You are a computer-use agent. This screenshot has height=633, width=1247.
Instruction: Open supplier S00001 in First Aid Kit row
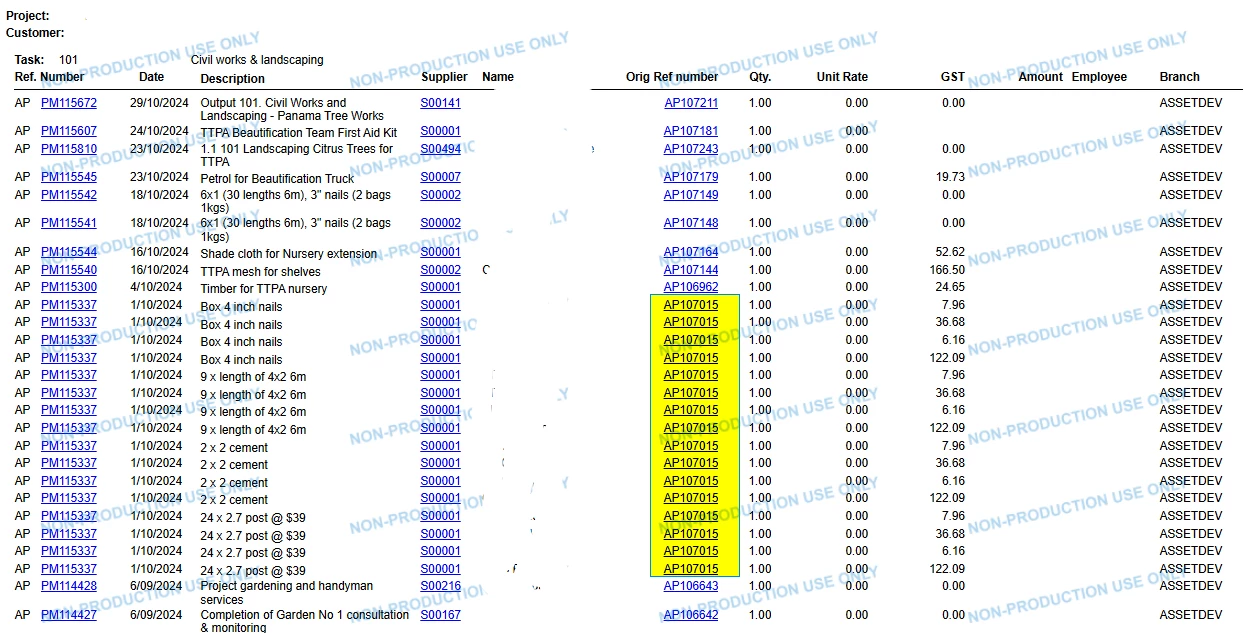click(441, 131)
